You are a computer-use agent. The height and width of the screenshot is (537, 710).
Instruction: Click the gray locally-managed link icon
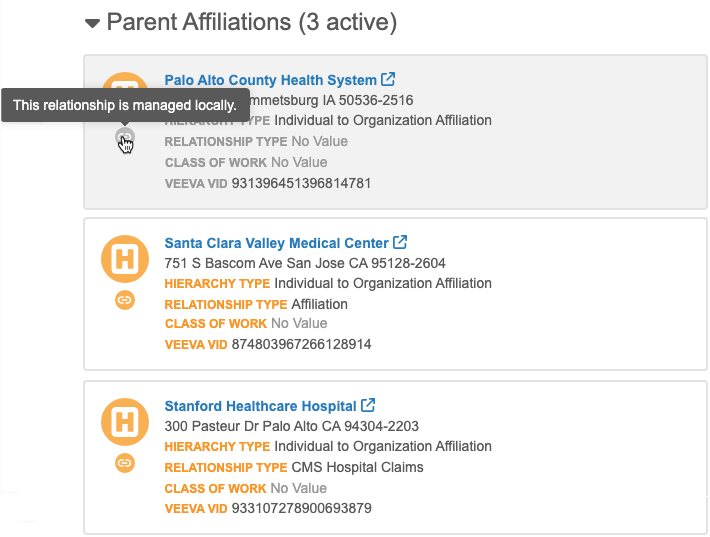125,137
